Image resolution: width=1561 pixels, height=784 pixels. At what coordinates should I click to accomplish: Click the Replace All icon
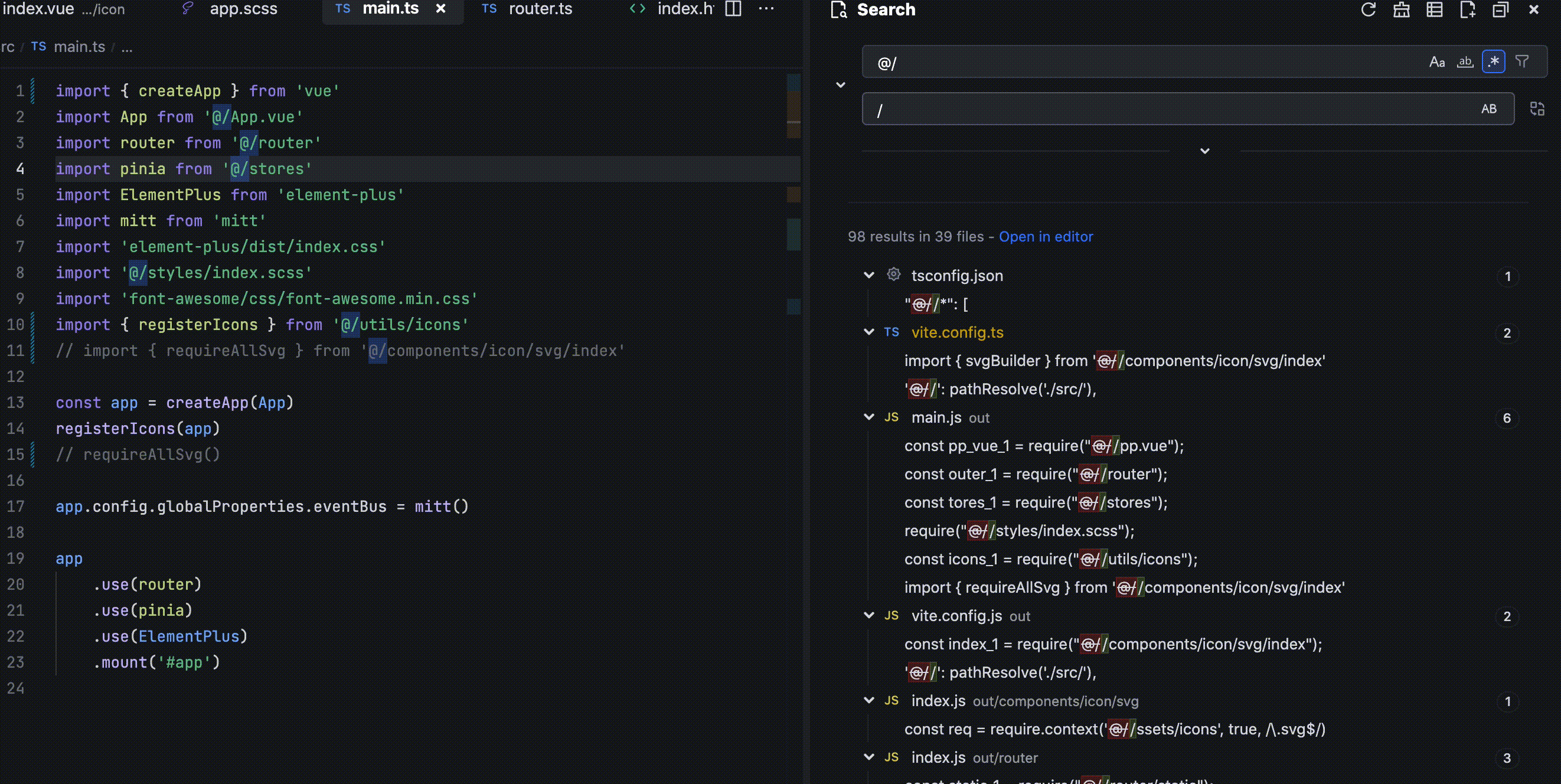pos(1537,109)
